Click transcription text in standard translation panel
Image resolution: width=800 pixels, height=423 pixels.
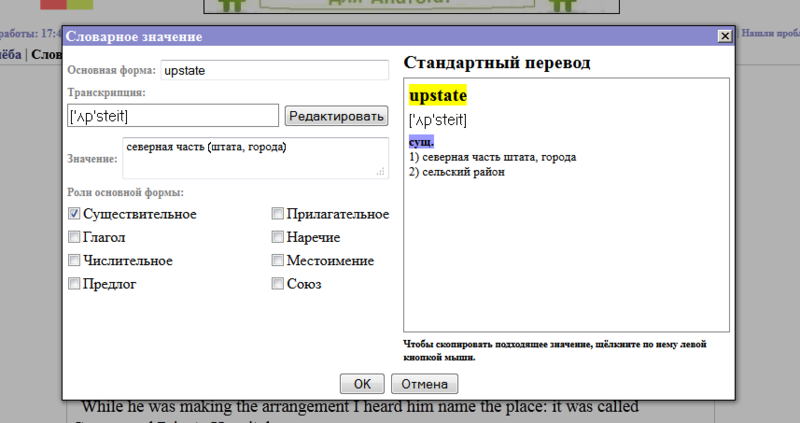[x=438, y=120]
